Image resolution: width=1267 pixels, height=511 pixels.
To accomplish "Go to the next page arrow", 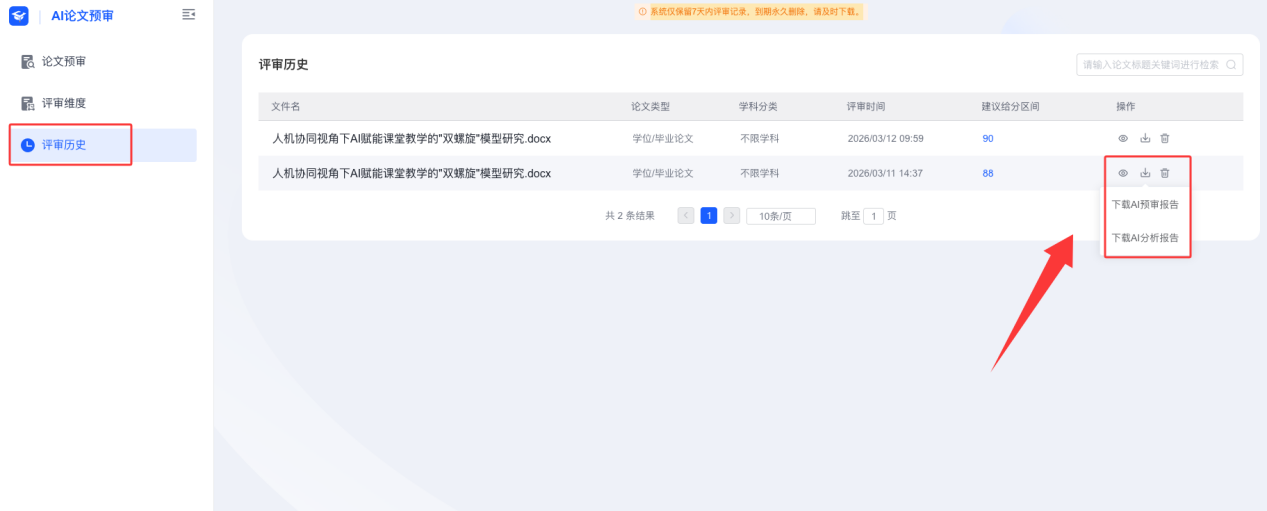I will tap(732, 216).
